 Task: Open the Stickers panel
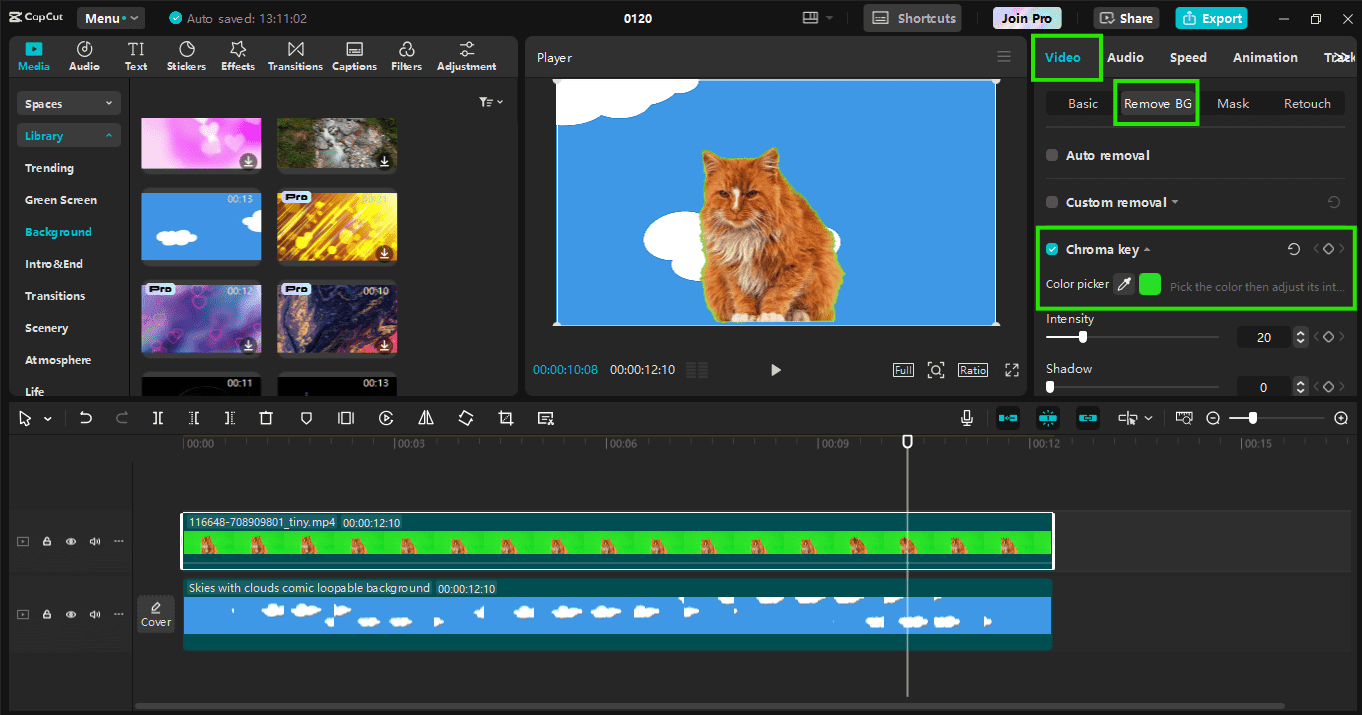186,55
